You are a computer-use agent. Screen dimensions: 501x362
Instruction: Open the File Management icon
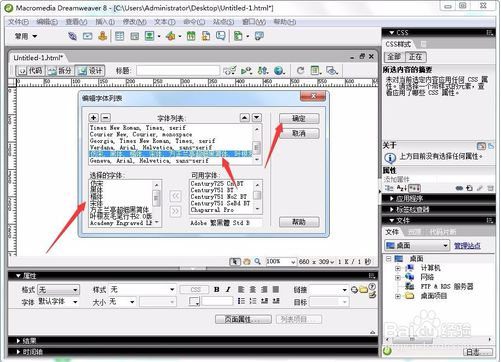pos(263,71)
